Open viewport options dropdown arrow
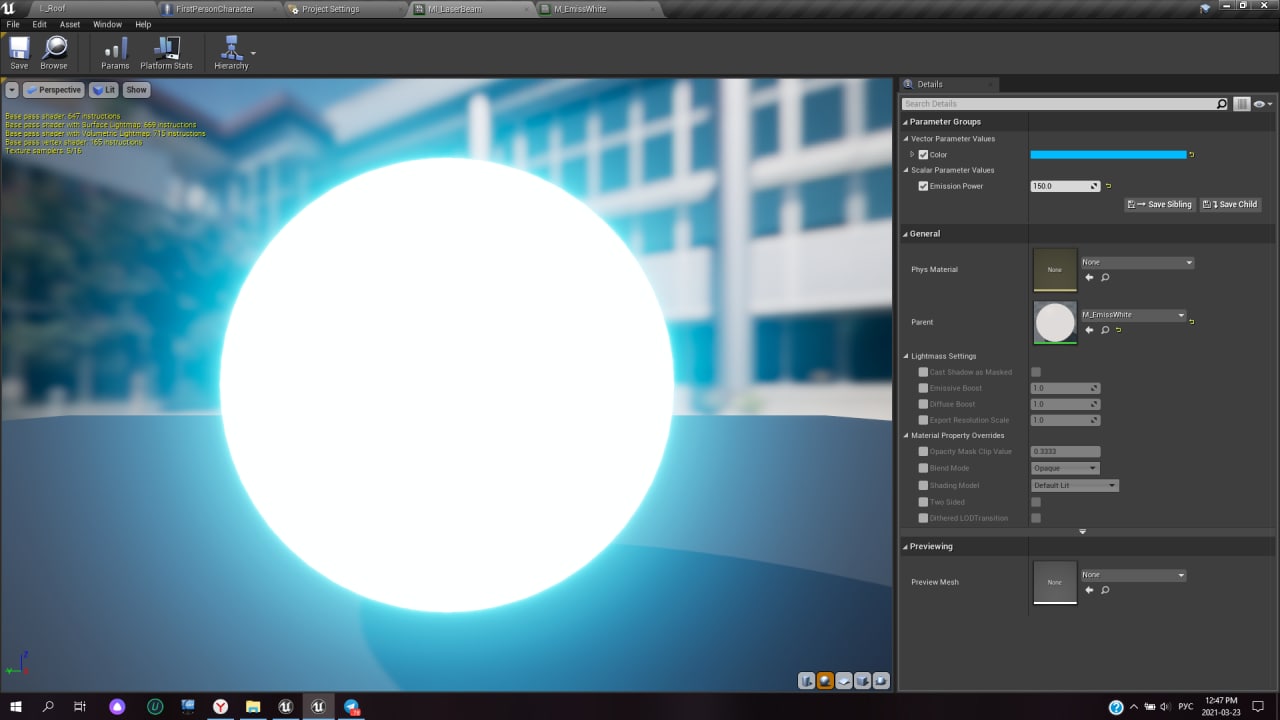Image resolution: width=1280 pixels, height=720 pixels. tap(12, 90)
